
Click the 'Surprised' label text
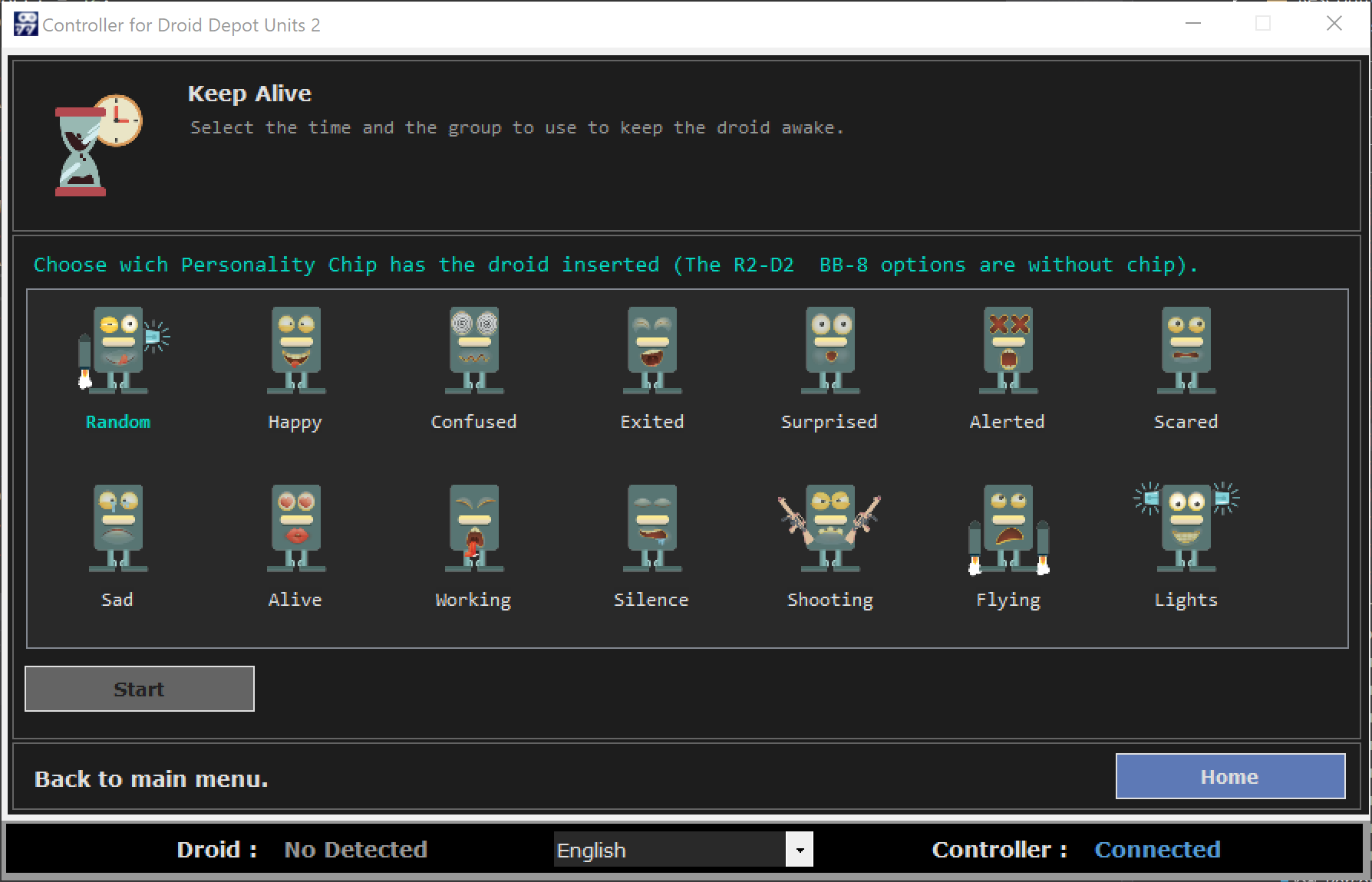829,423
